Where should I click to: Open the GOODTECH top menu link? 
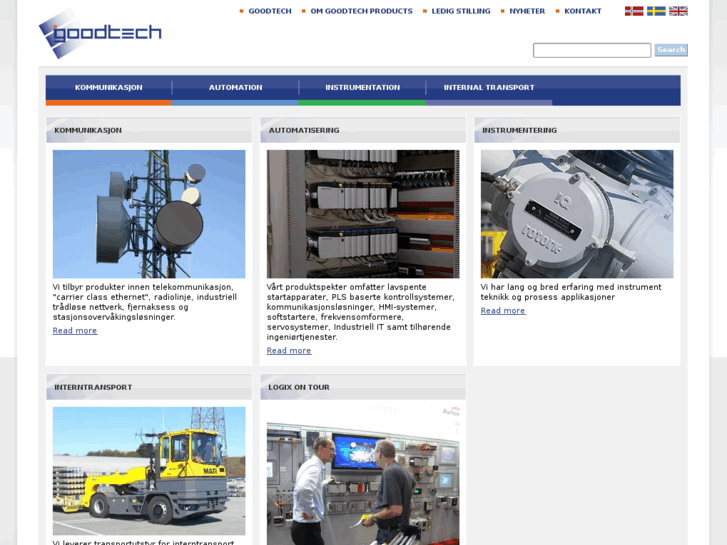270,11
